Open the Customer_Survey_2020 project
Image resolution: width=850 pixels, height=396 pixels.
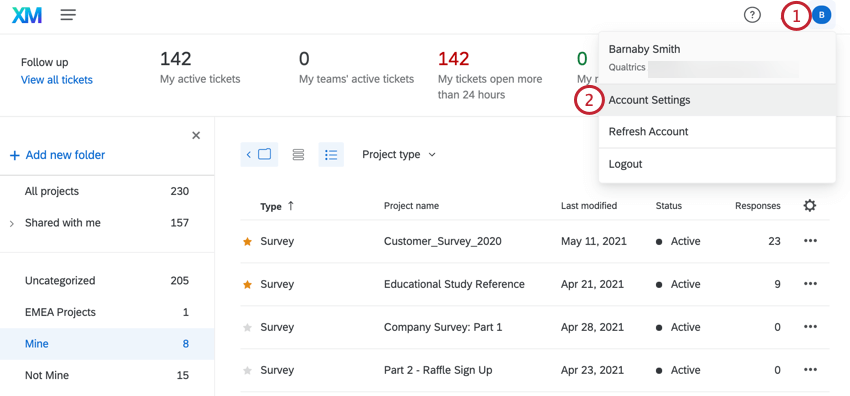pos(443,241)
